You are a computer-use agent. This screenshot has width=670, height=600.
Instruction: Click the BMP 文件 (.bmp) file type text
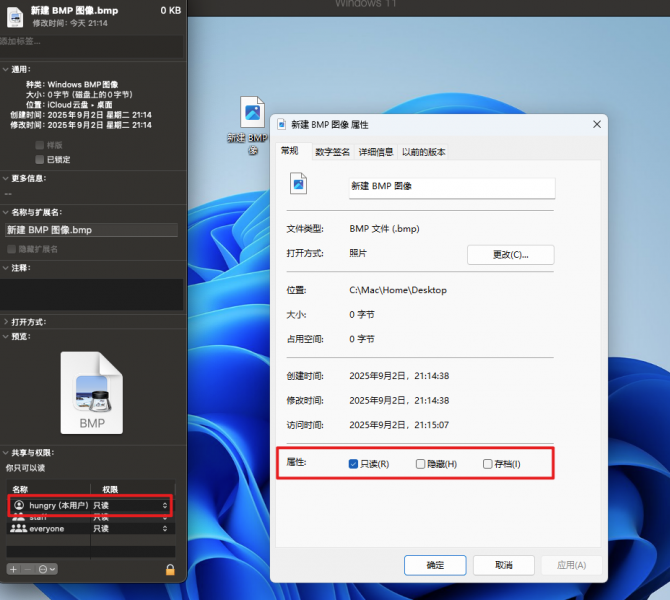click(x=385, y=229)
